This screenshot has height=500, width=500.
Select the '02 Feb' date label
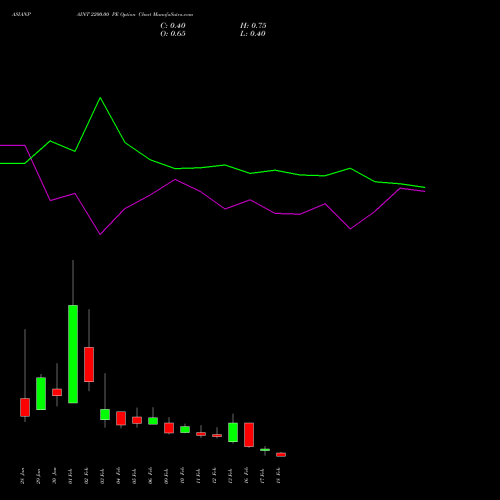(87, 476)
